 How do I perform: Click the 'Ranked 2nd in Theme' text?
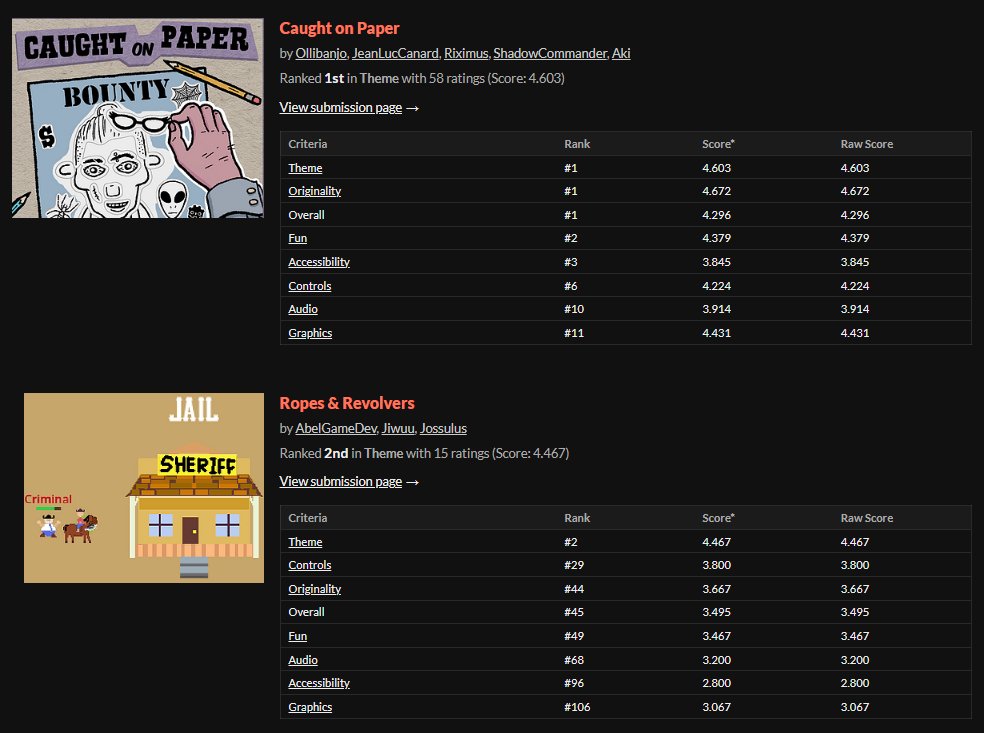(341, 453)
